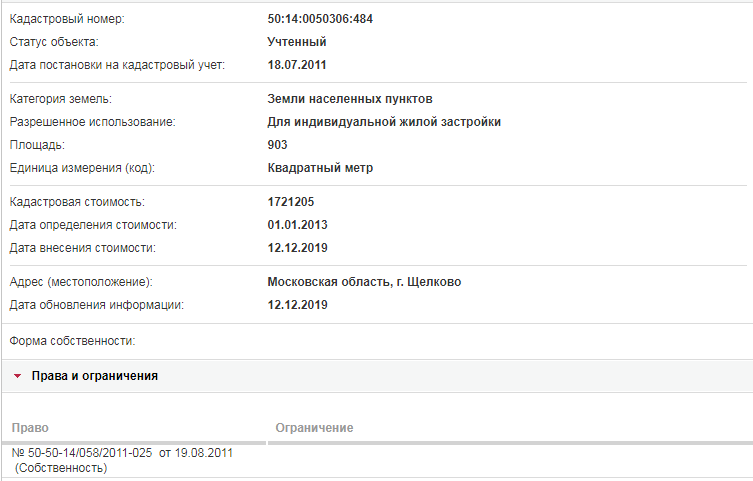This screenshot has width=753, height=481.
Task: Click the Право column header
Action: click(30, 428)
